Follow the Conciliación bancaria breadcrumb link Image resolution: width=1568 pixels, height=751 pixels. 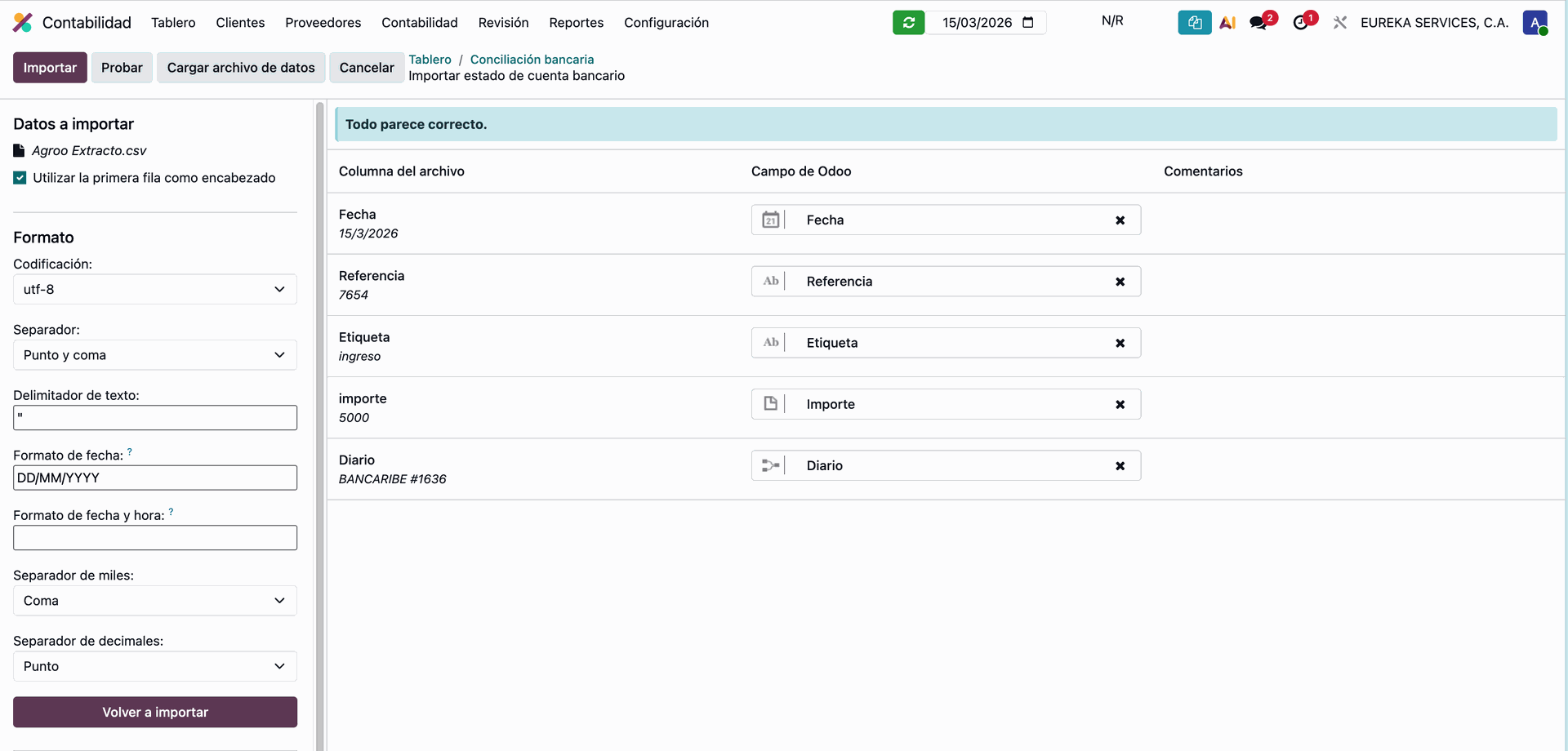532,60
